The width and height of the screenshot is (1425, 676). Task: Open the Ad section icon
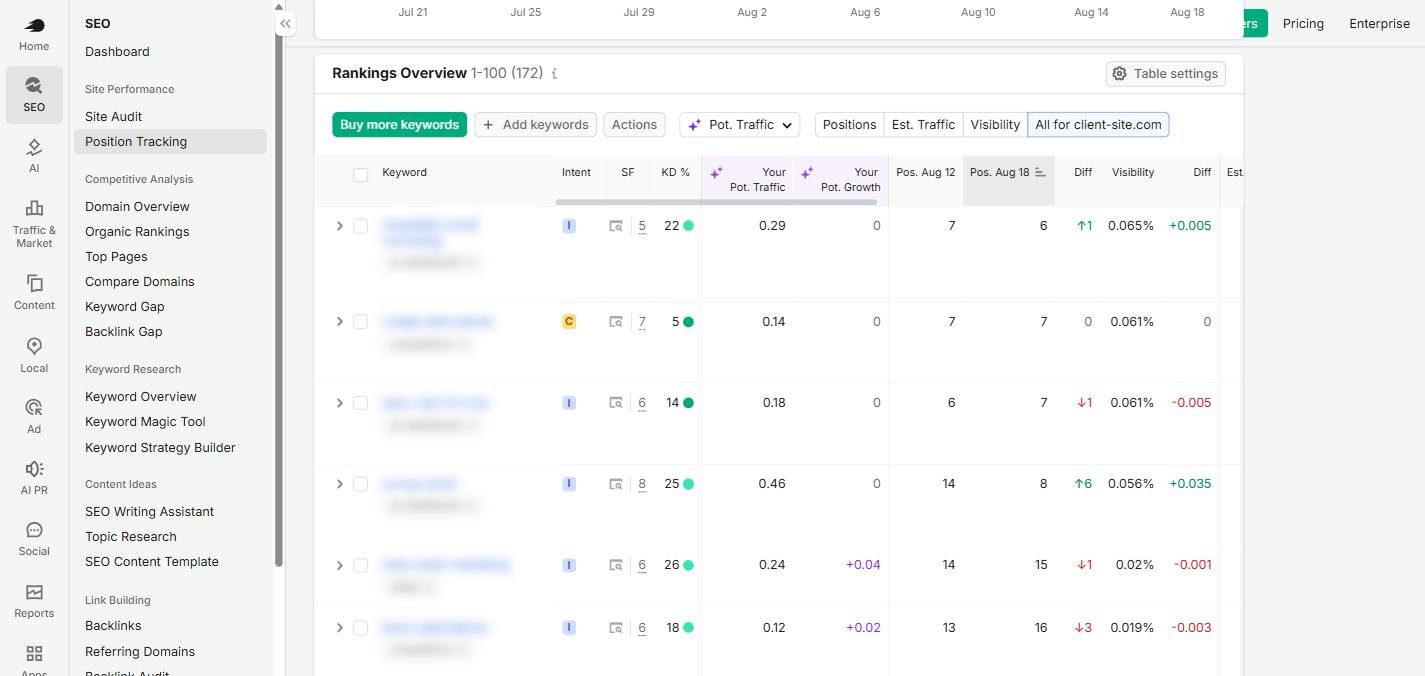click(x=34, y=416)
